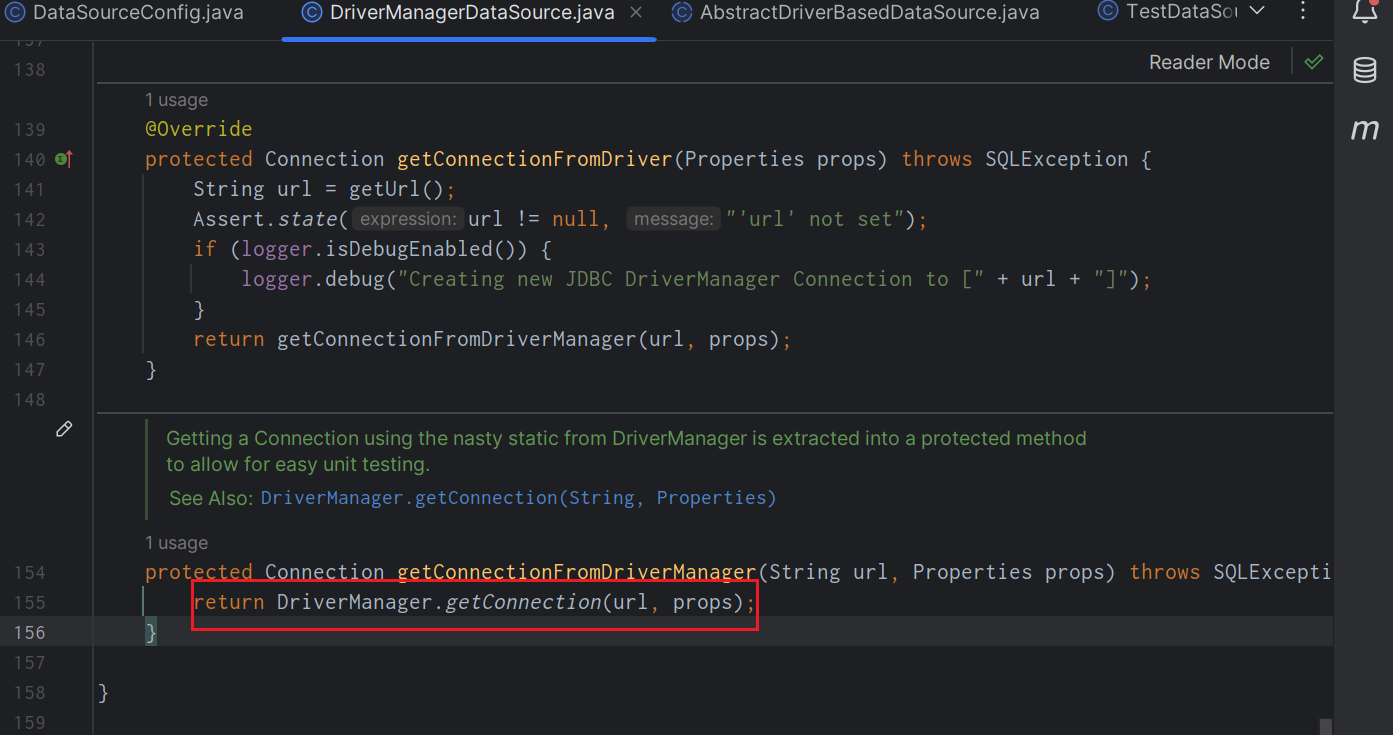Expand the hidden editor tabs chevron
The image size is (1393, 735).
[x=1258, y=12]
